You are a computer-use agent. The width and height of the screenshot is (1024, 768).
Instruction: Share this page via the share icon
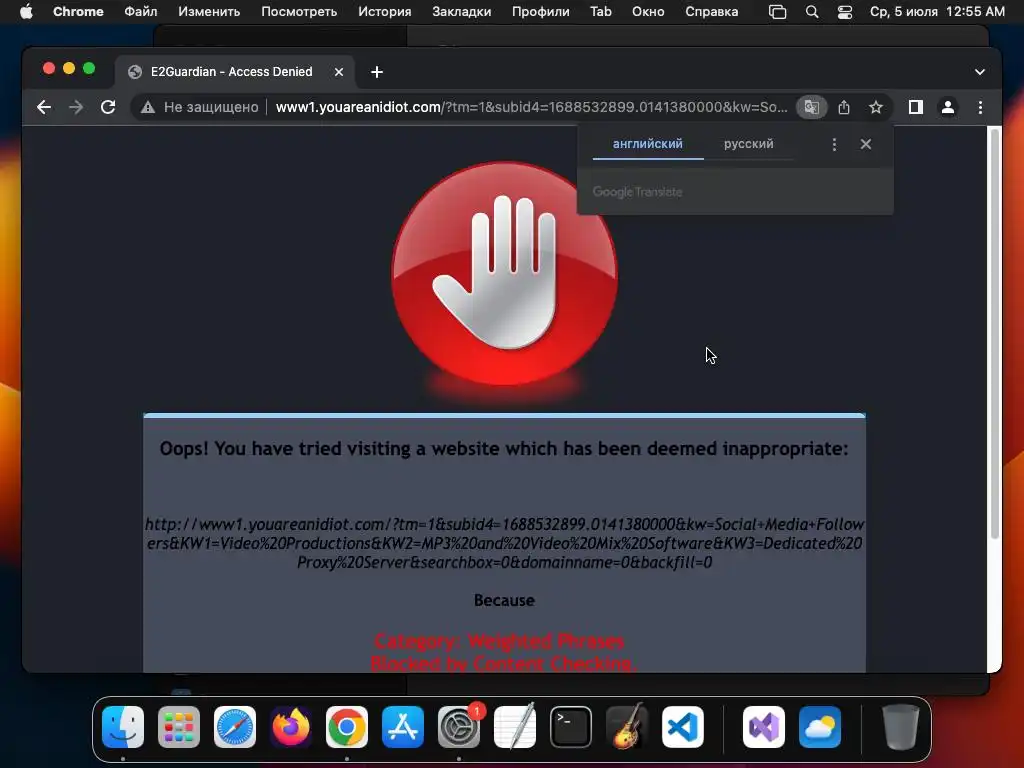point(844,107)
